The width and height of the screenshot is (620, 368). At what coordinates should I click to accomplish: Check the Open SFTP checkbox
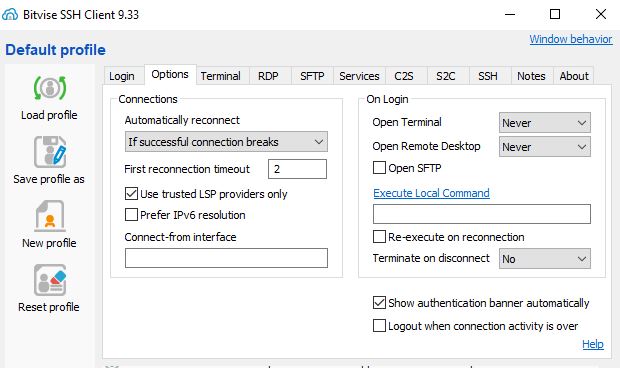tap(379, 168)
